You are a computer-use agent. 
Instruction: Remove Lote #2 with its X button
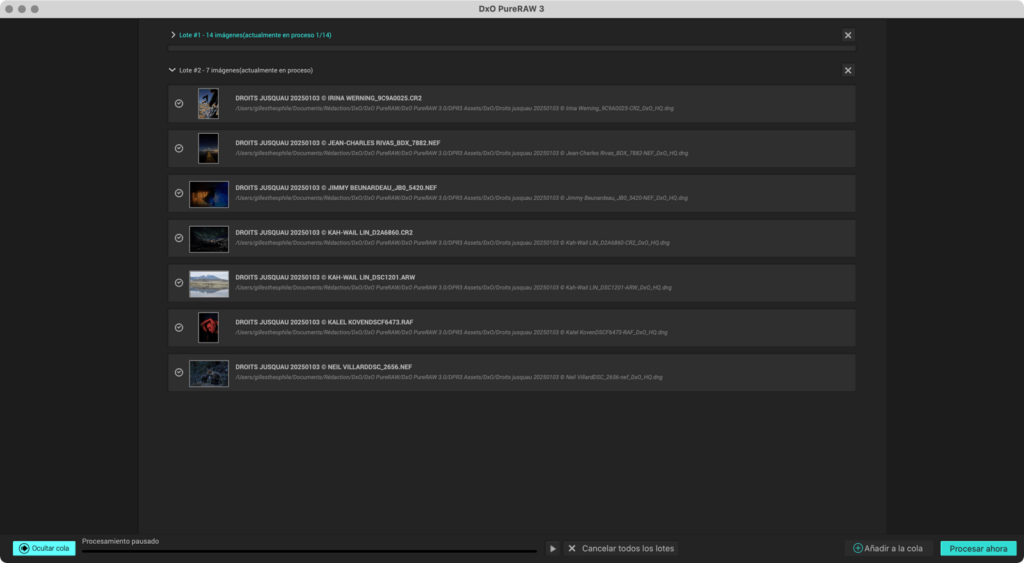[x=848, y=71]
